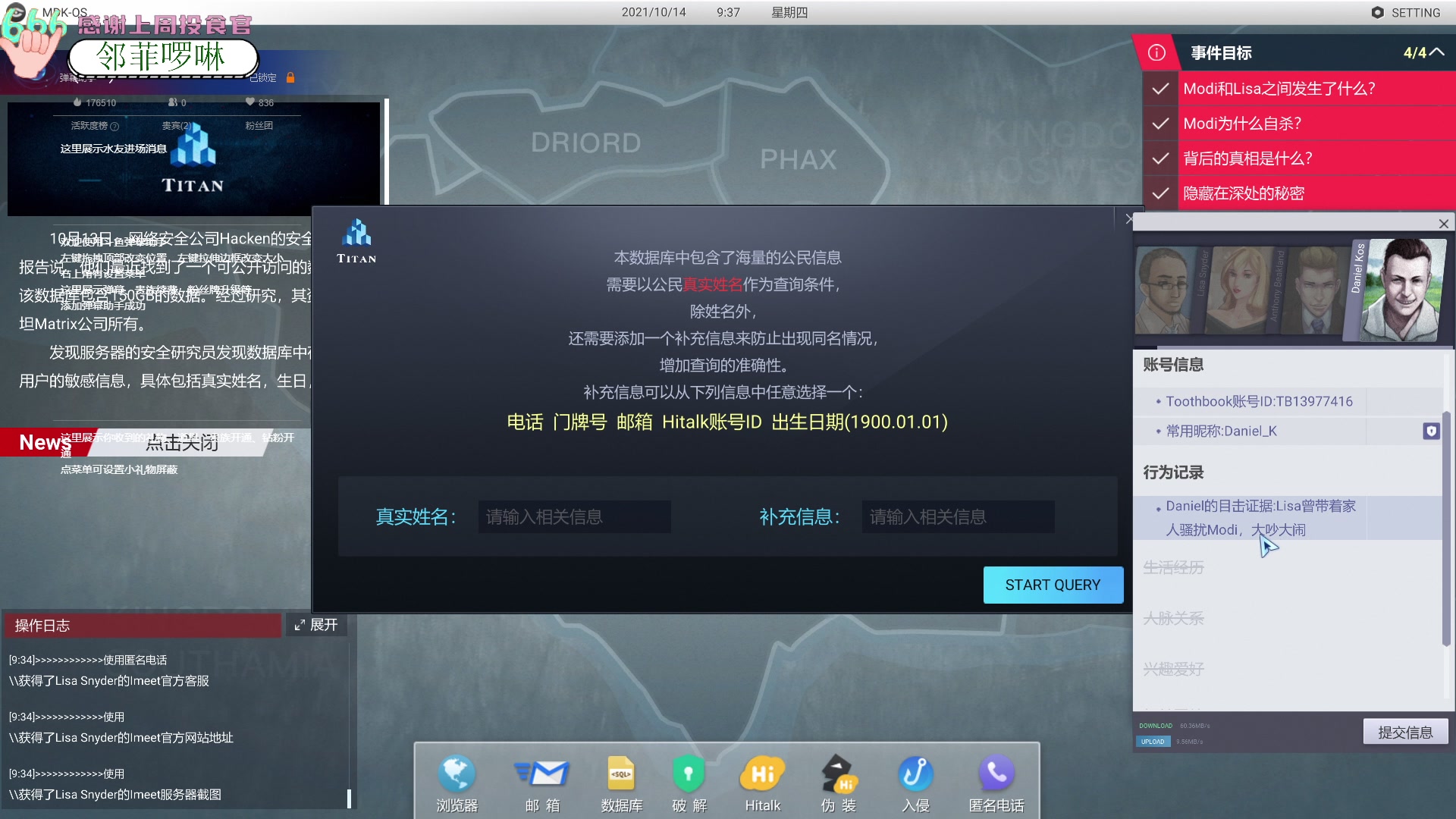Open the 生活经历 section
The height and width of the screenshot is (819, 1456).
(1173, 567)
